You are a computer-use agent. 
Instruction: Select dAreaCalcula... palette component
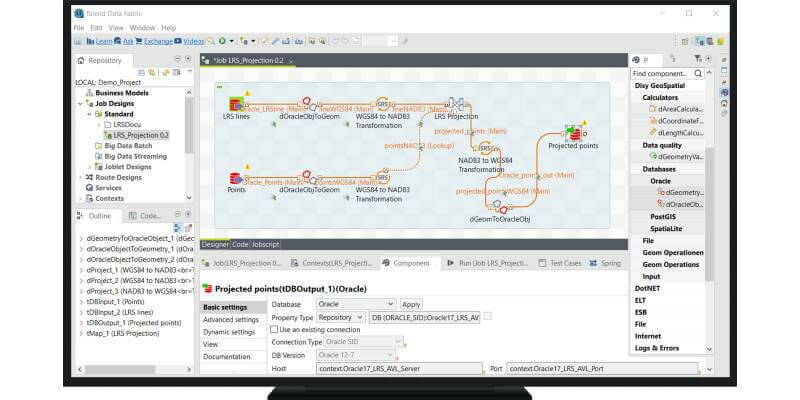(x=677, y=109)
